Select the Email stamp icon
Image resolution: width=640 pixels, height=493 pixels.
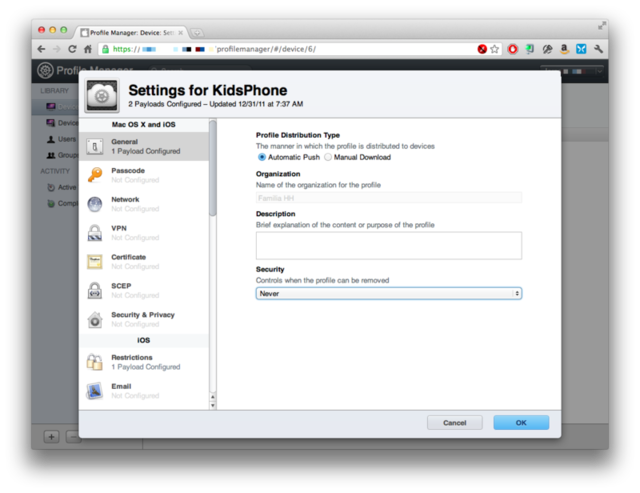[x=95, y=391]
